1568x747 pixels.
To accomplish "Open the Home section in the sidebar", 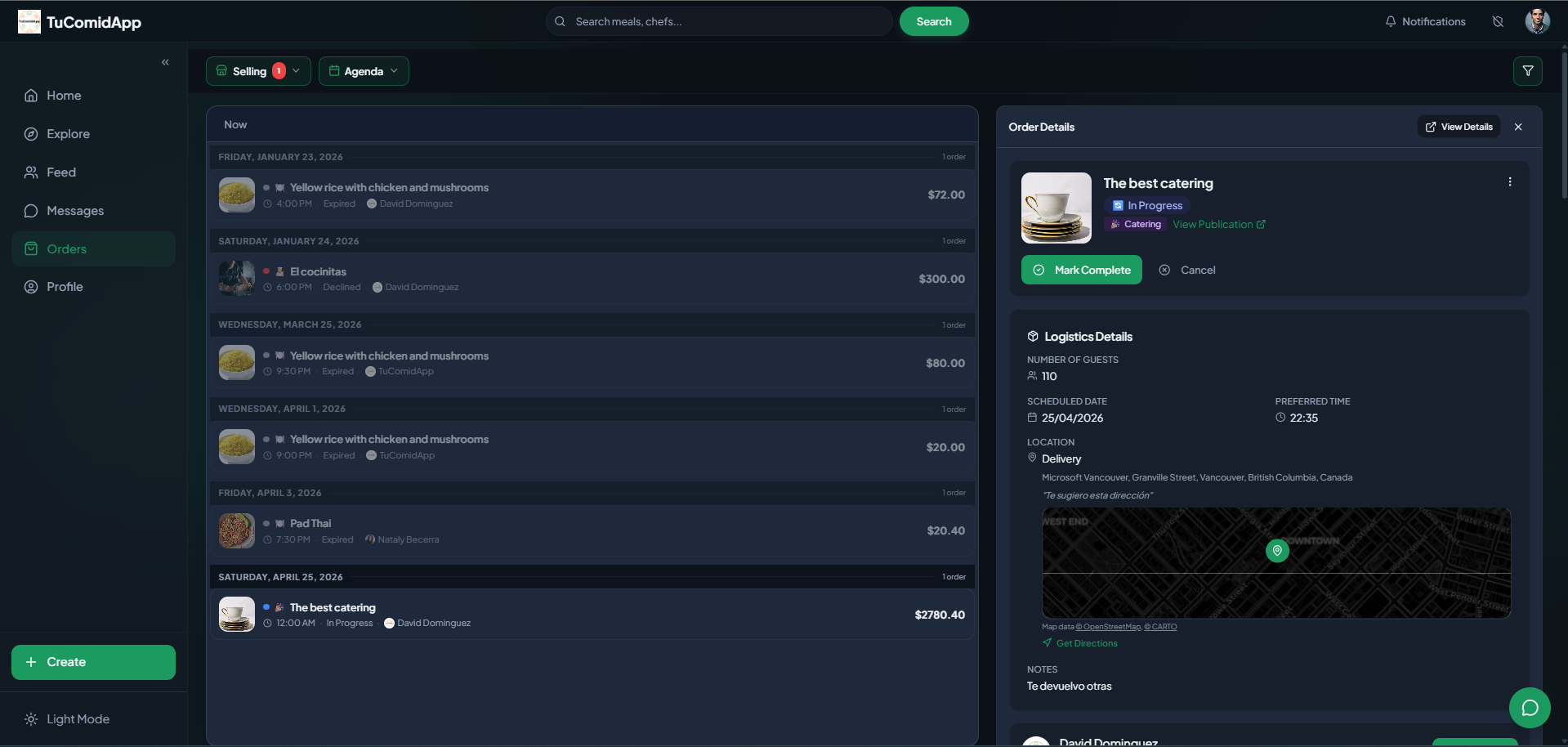I will 63,96.
